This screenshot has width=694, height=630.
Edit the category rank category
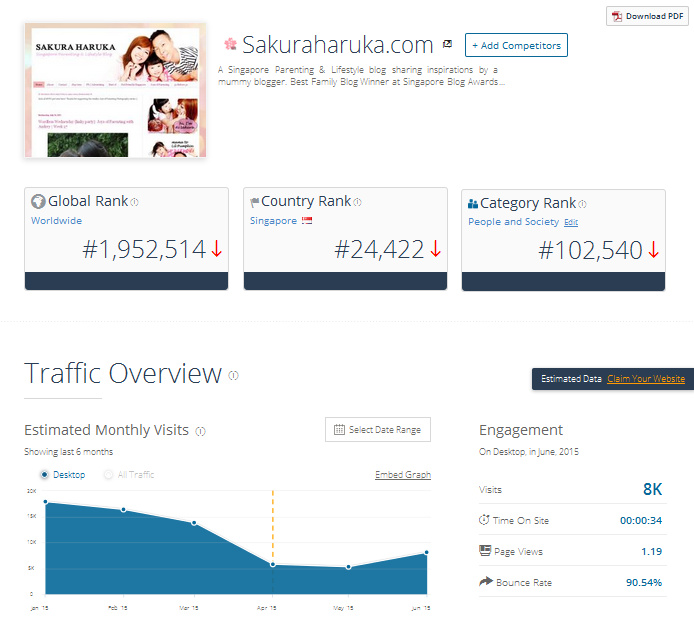coord(571,222)
